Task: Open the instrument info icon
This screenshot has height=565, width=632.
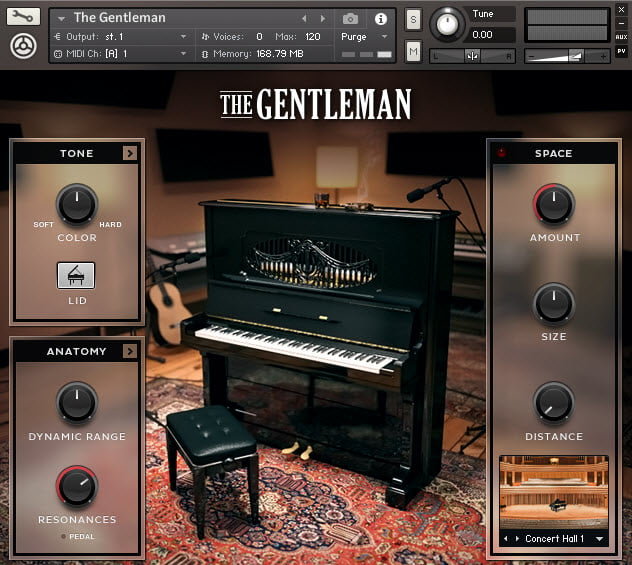Action: point(380,19)
